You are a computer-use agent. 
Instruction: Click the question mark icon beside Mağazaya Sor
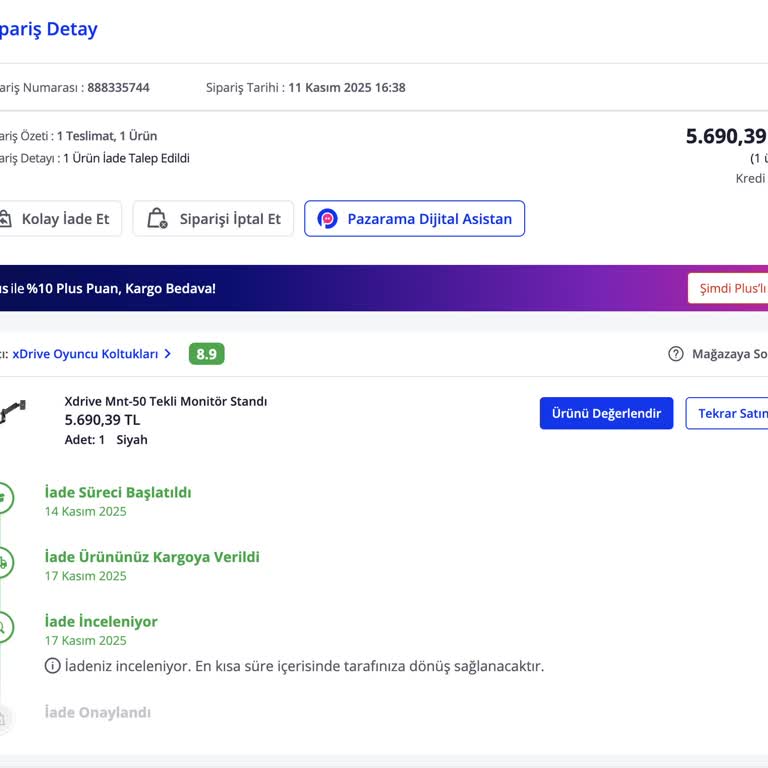(676, 354)
